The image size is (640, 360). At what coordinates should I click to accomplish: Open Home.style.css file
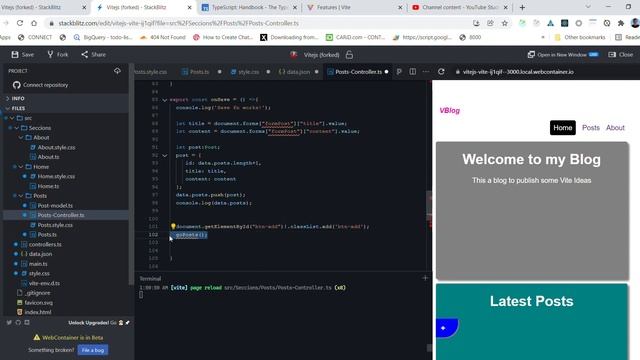tap(56, 176)
